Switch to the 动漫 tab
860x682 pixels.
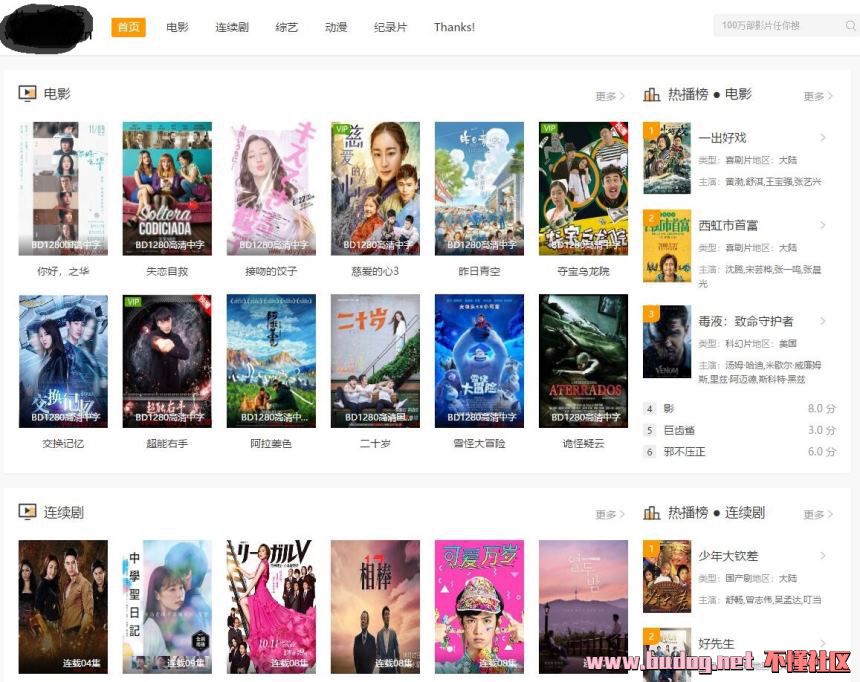coord(336,27)
